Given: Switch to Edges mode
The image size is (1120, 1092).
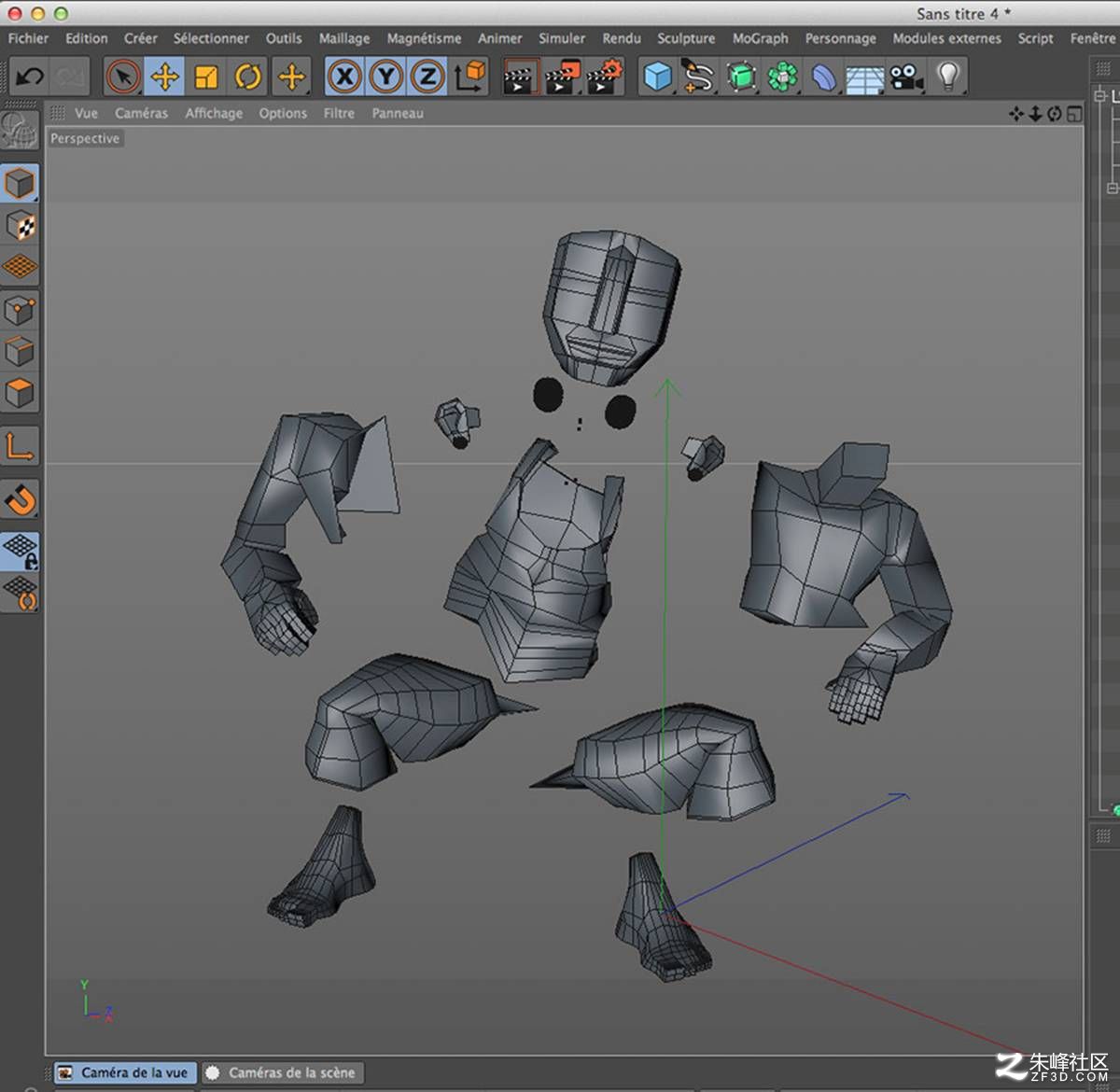Looking at the screenshot, I should pyautogui.click(x=20, y=352).
